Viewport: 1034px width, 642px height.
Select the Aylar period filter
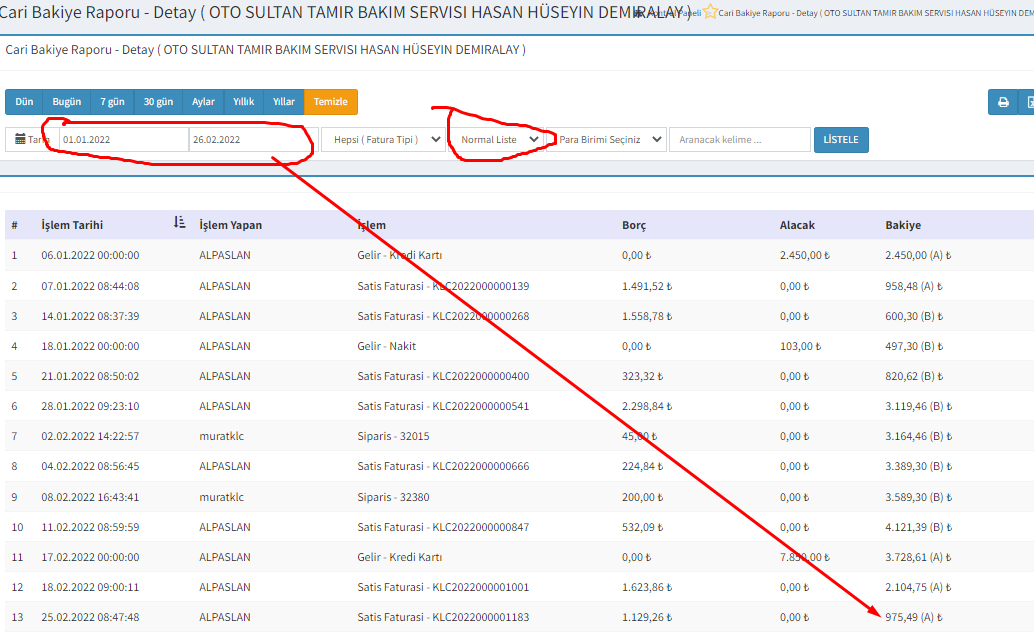click(x=203, y=102)
